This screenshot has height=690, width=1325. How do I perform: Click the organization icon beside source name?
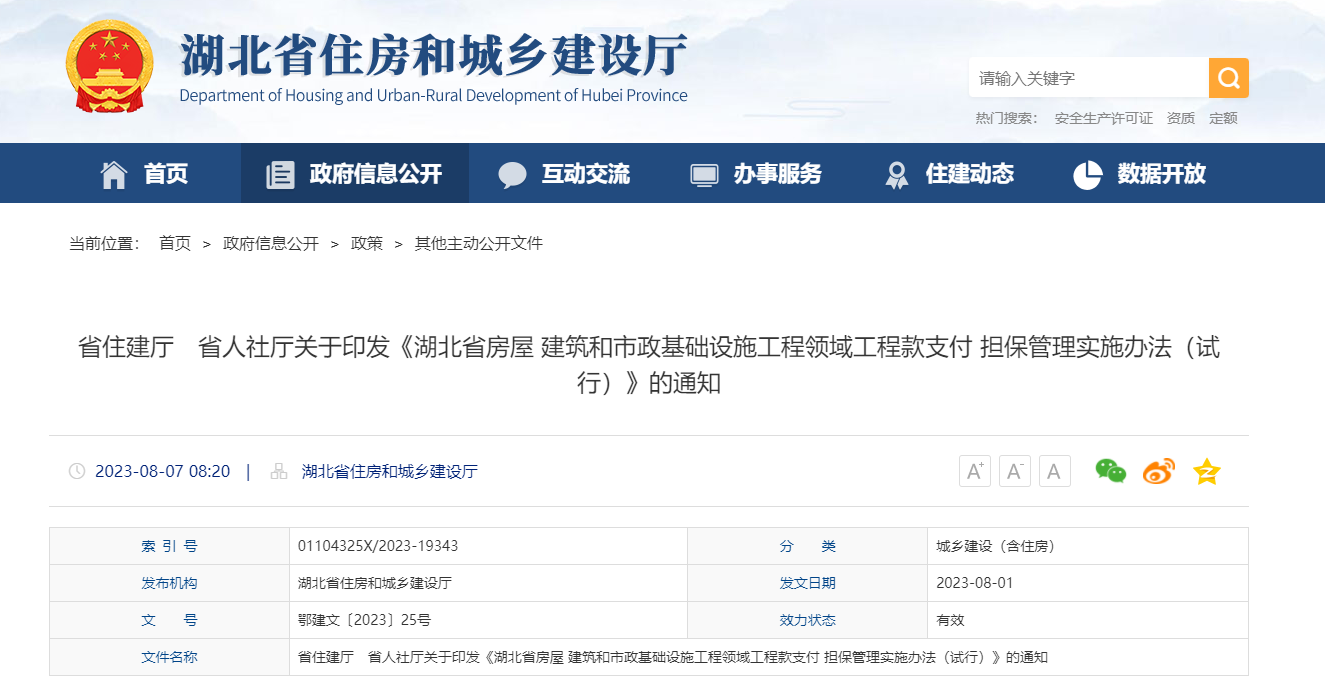pos(279,471)
